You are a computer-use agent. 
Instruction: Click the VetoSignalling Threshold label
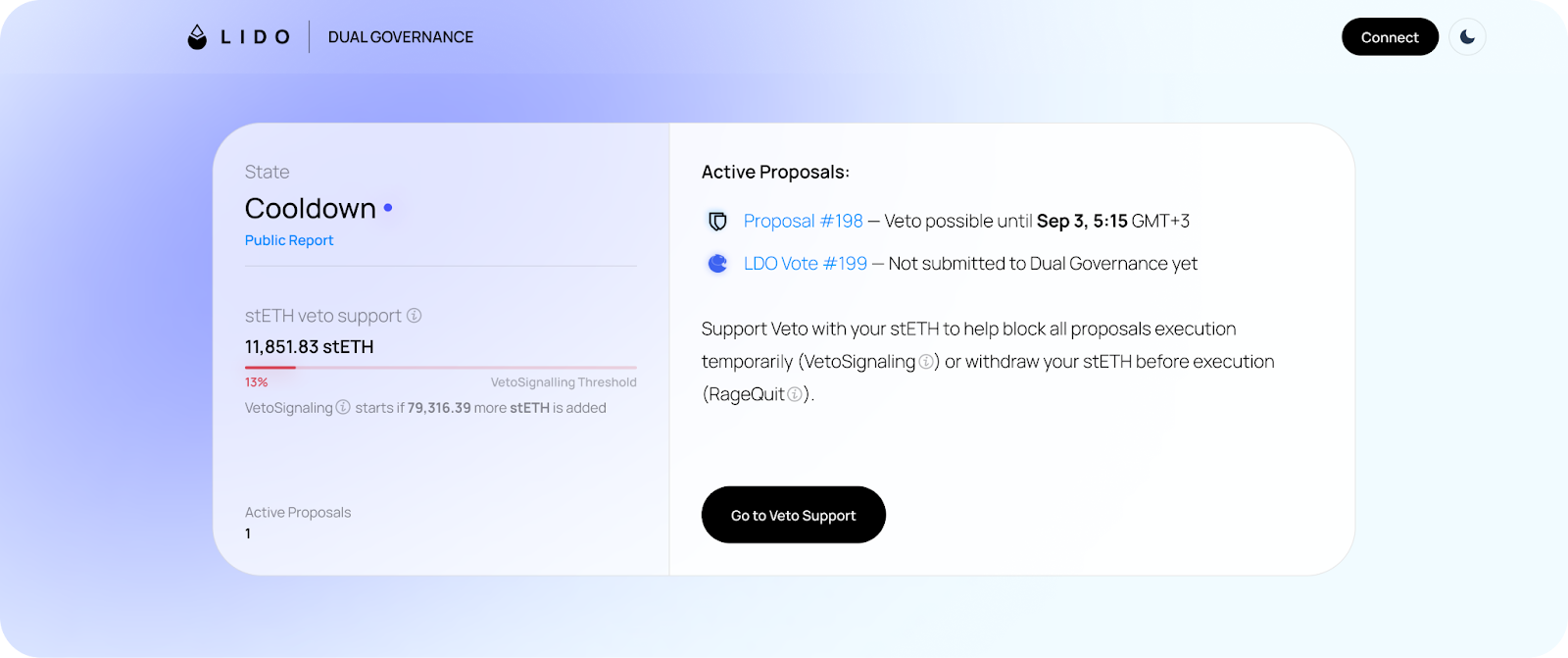tap(563, 382)
